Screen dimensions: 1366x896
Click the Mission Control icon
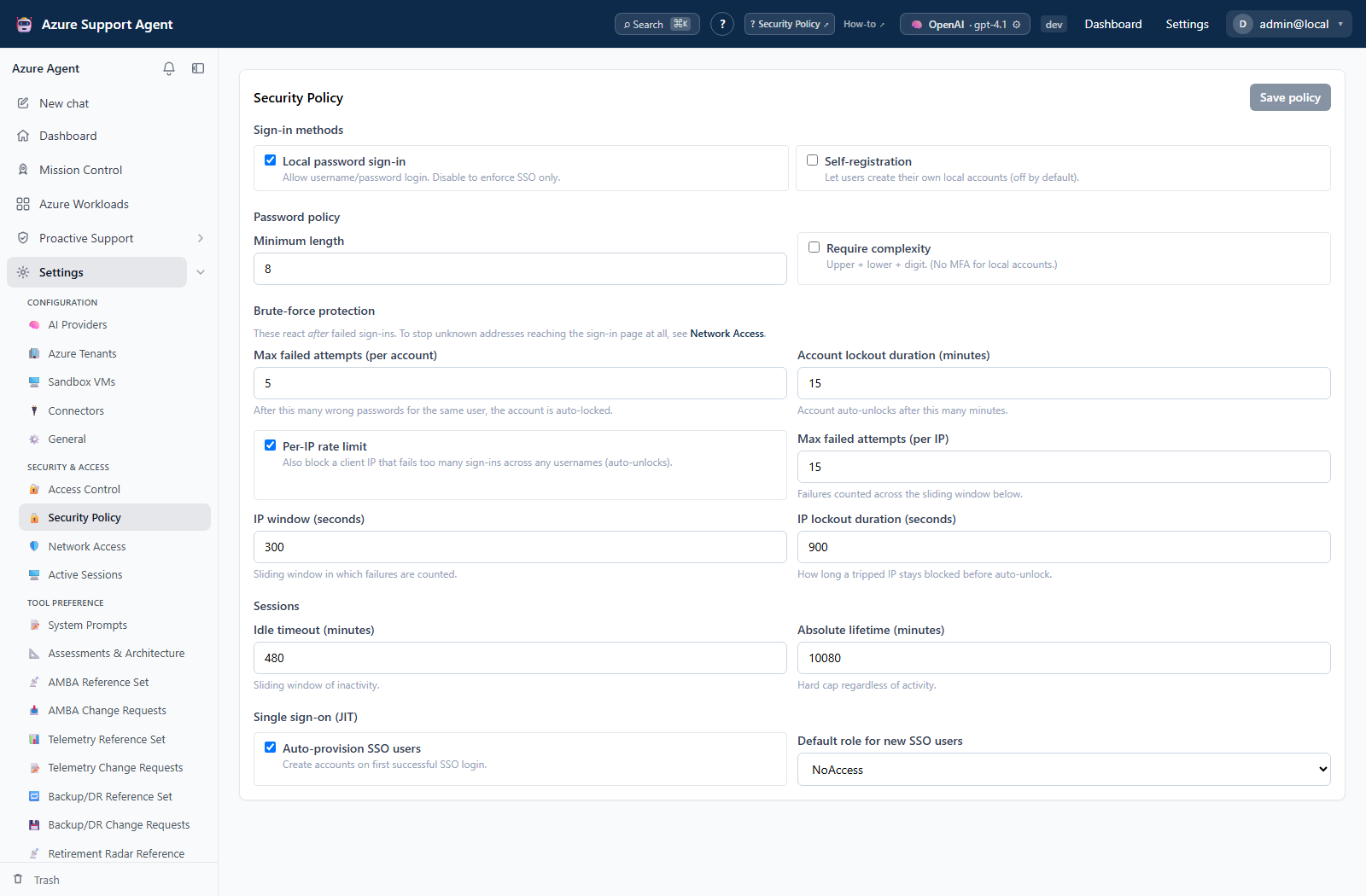pyautogui.click(x=23, y=170)
